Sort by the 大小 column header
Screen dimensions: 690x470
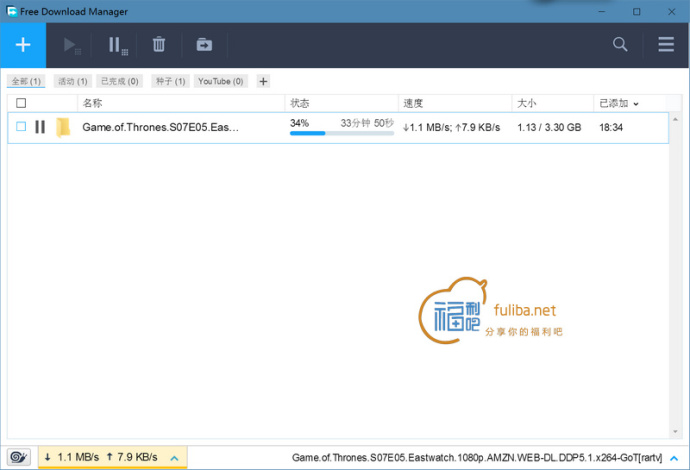tap(553, 103)
